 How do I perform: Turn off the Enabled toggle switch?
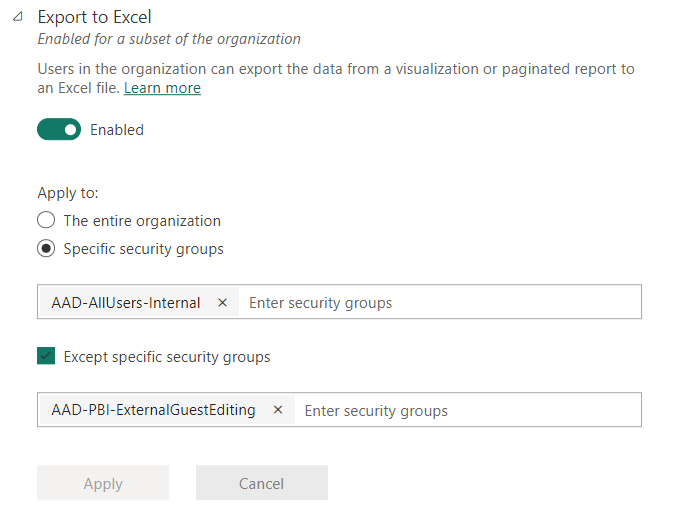coord(59,129)
